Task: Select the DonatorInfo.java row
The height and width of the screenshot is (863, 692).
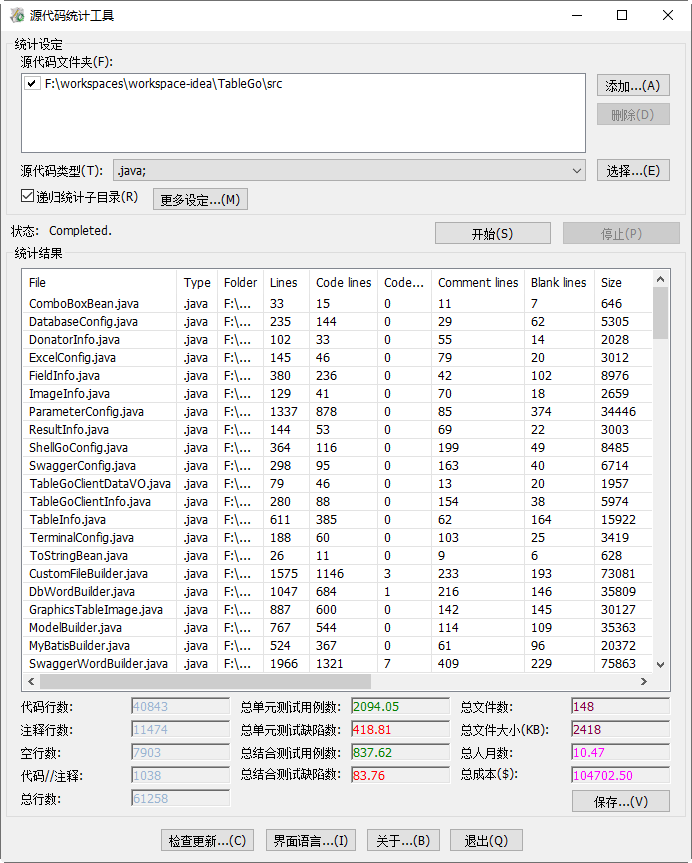Action: pyautogui.click(x=337, y=340)
